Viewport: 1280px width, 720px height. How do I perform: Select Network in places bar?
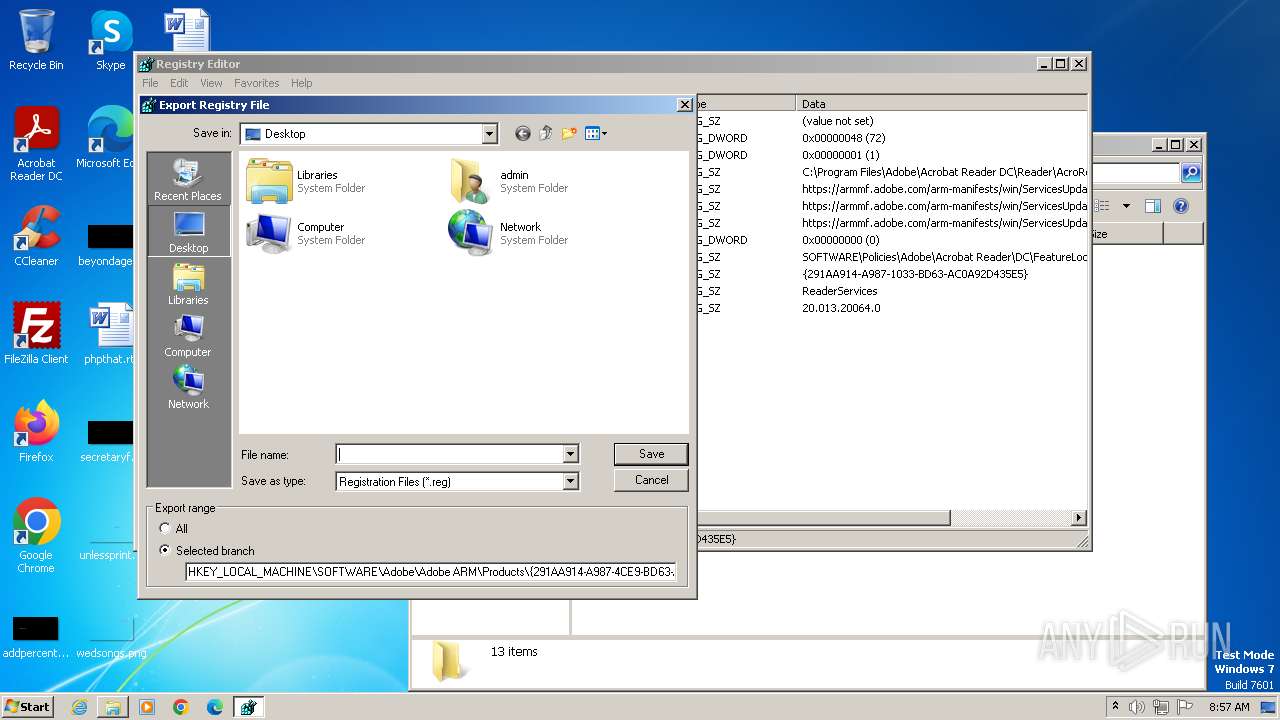[188, 388]
